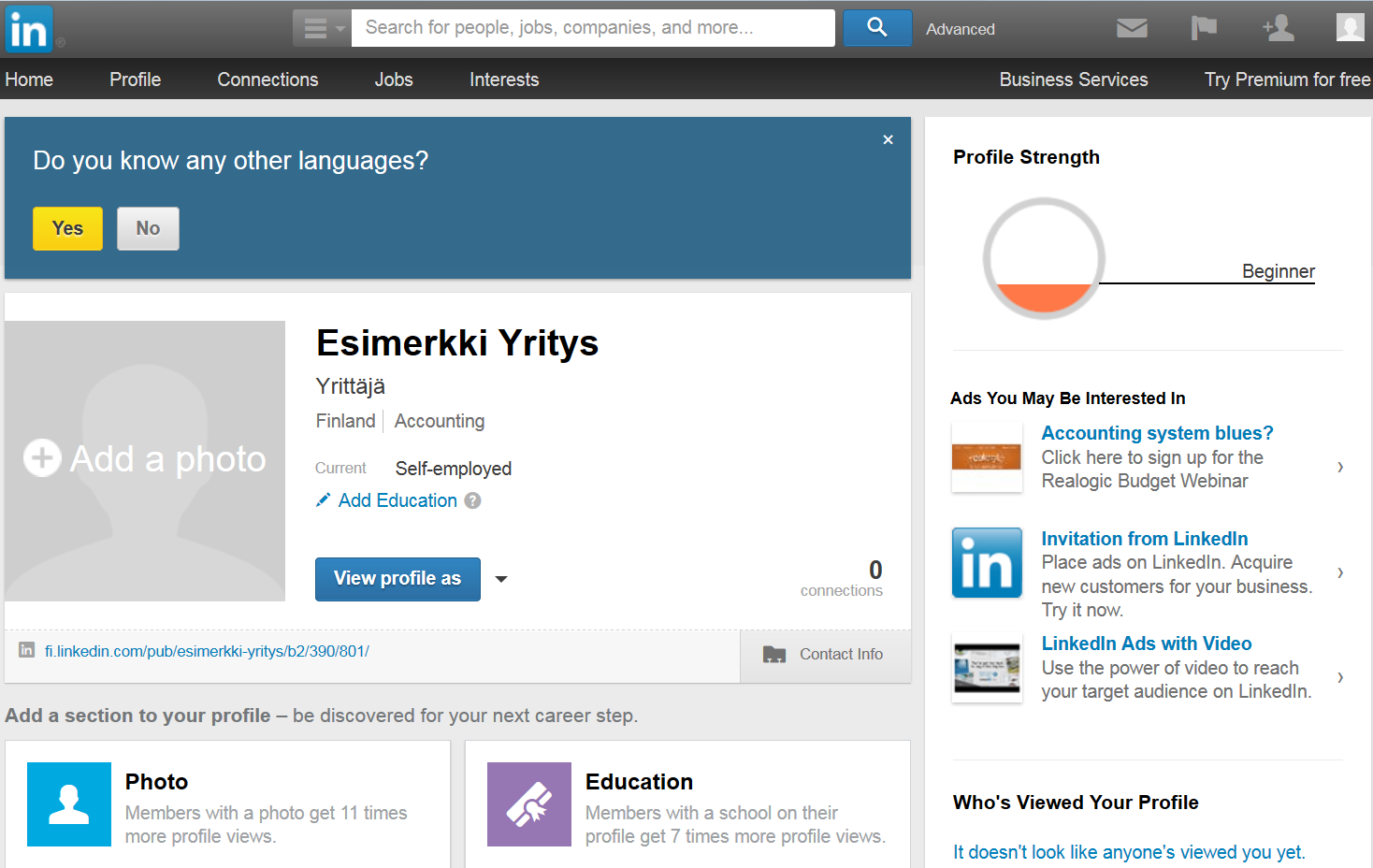Expand arrow for LinkedIn Ads with Video
1373x868 pixels.
coord(1340,677)
